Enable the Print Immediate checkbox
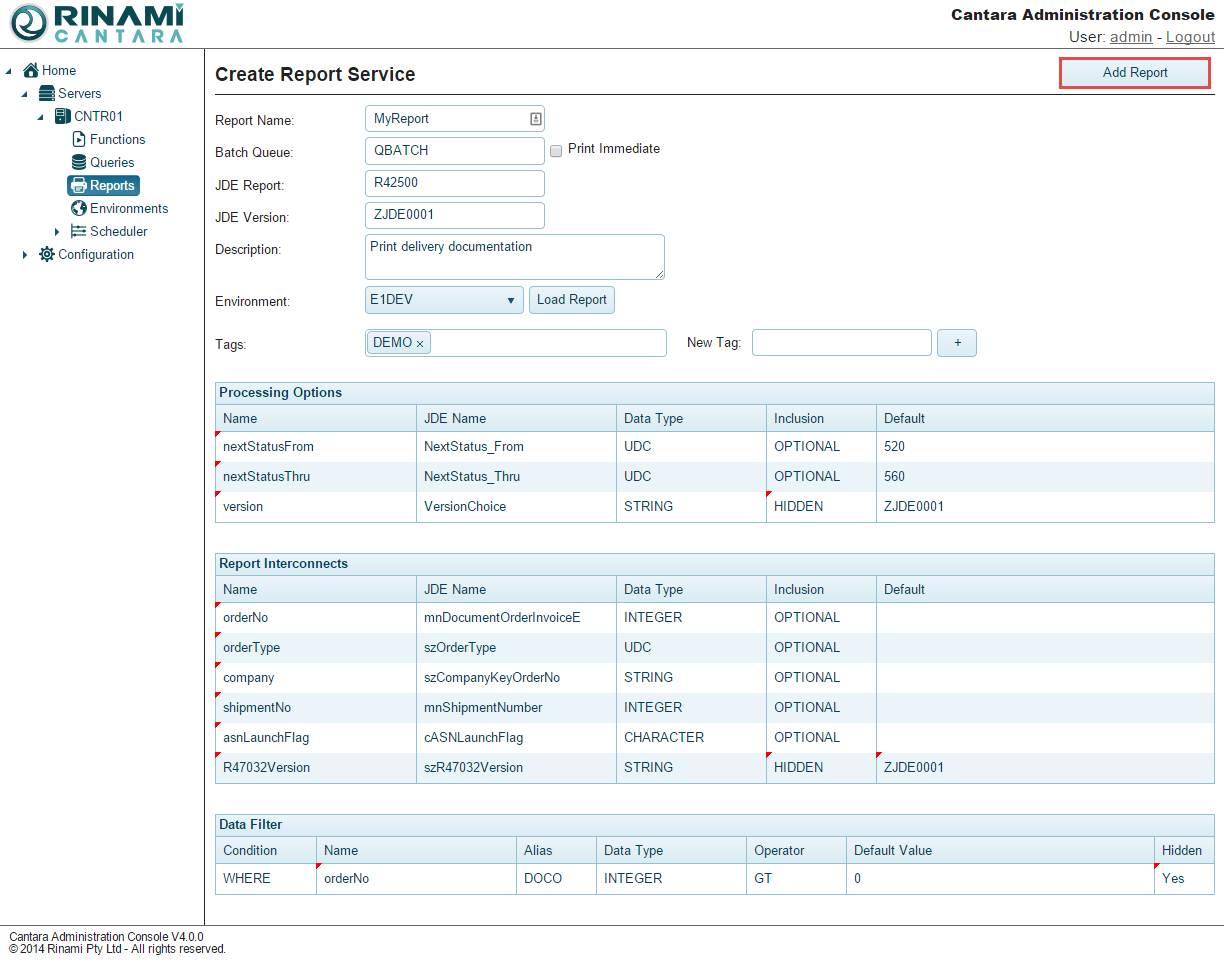 pyautogui.click(x=556, y=150)
